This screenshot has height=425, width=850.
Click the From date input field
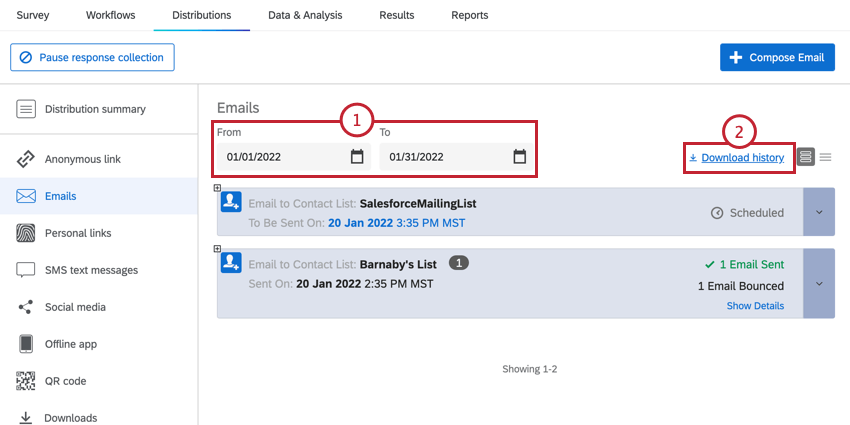click(x=294, y=157)
